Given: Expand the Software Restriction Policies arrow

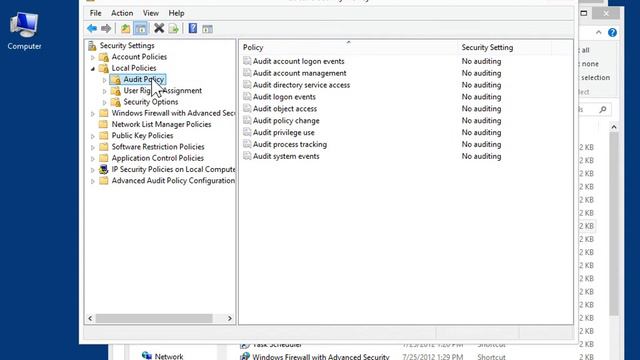Looking at the screenshot, I should point(93,147).
